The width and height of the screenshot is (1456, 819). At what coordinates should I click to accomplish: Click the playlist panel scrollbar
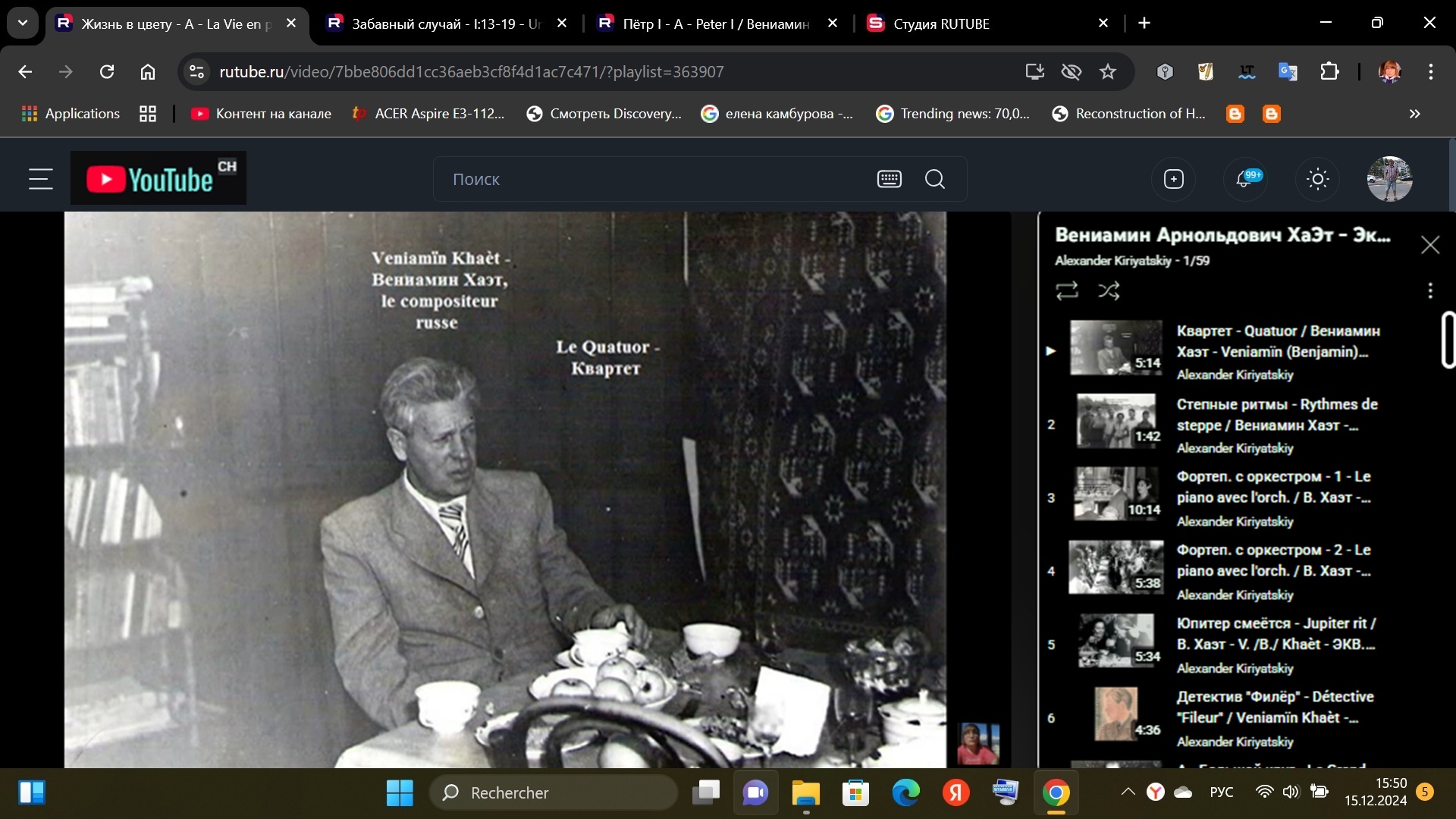coord(1448,340)
